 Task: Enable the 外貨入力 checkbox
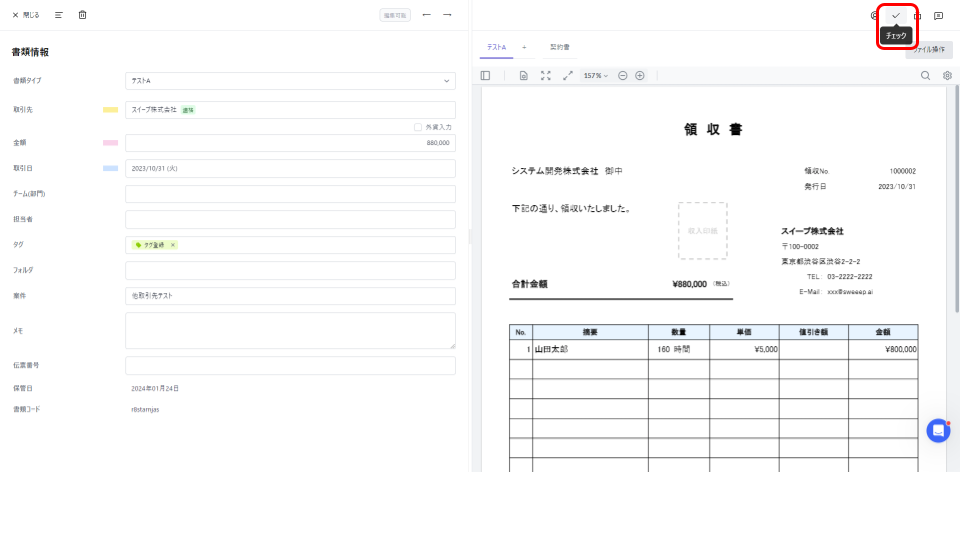[x=418, y=127]
